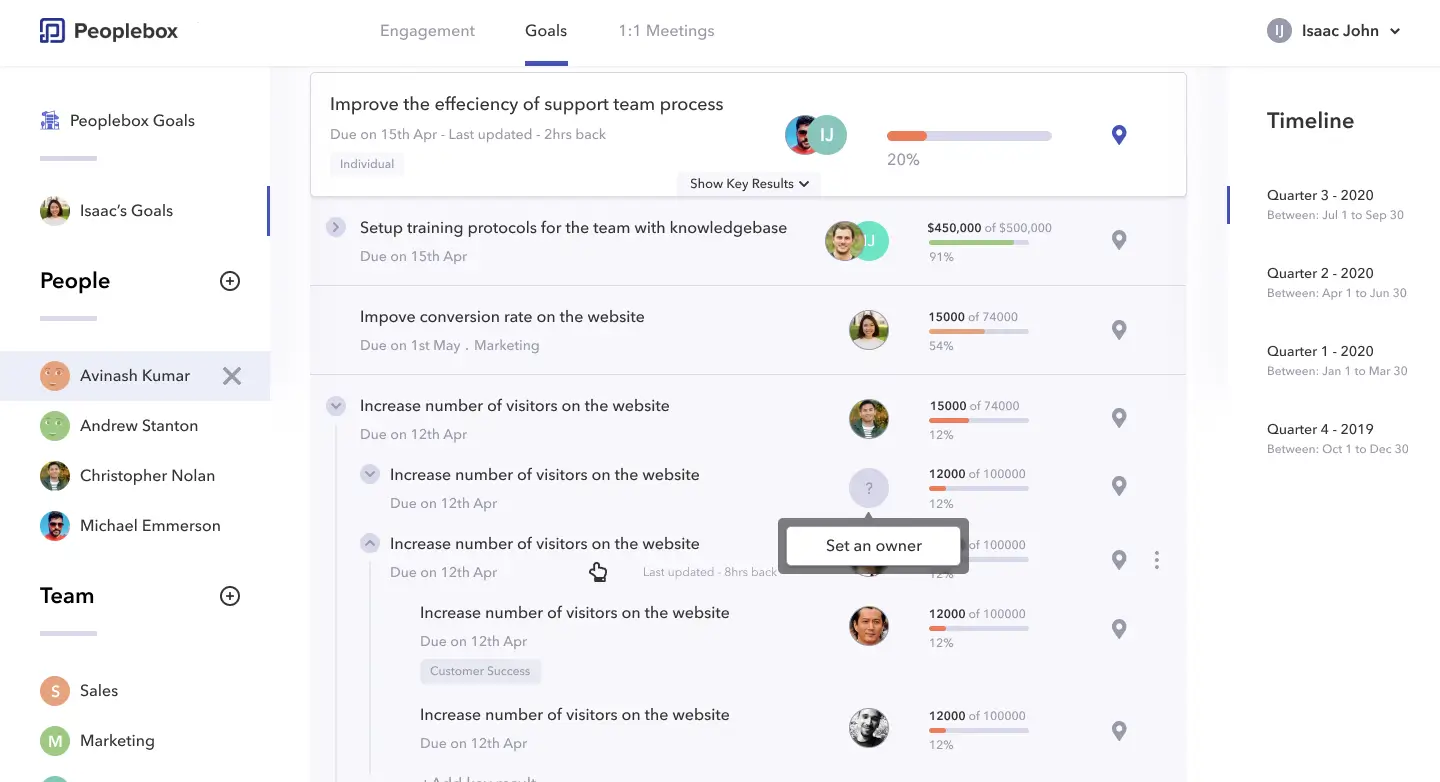The image size is (1440, 782).
Task: Click the question mark unassigned owner avatar
Action: tap(868, 489)
